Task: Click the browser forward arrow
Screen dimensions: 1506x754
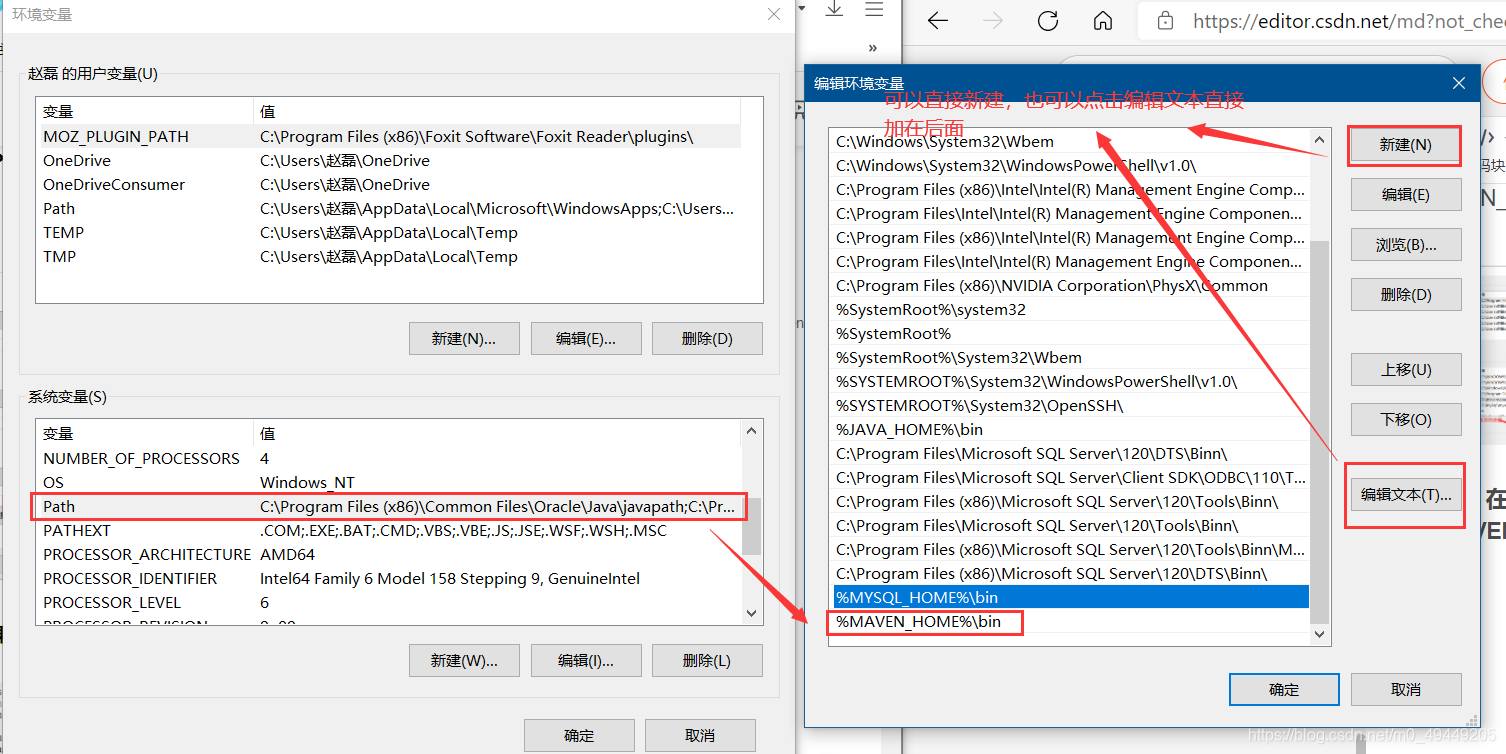Action: click(992, 21)
